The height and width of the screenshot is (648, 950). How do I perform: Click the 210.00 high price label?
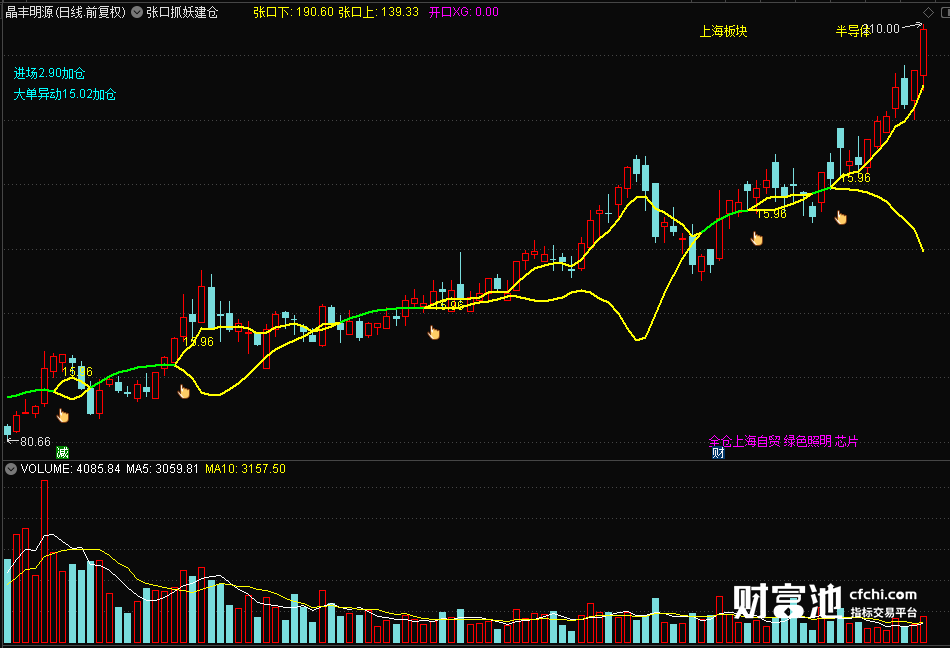coord(883,28)
